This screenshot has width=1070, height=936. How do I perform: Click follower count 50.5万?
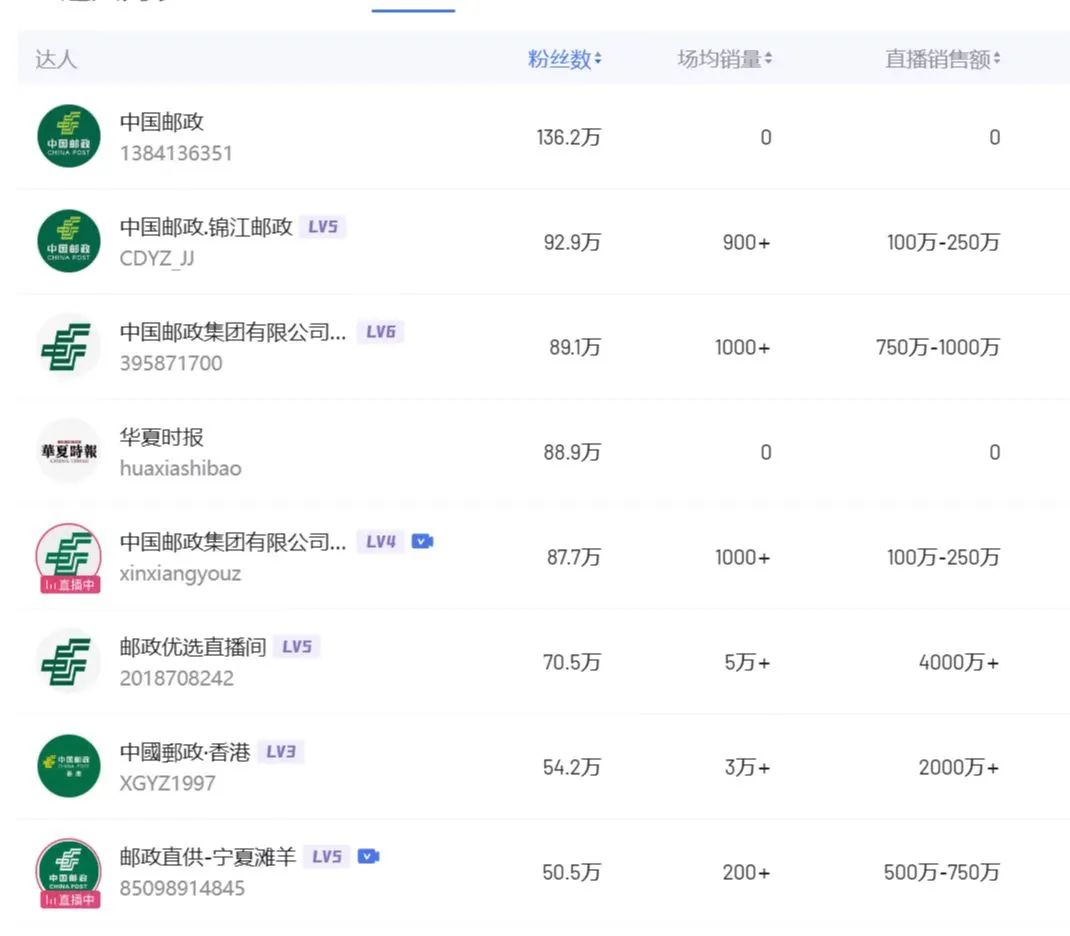pyautogui.click(x=572, y=873)
